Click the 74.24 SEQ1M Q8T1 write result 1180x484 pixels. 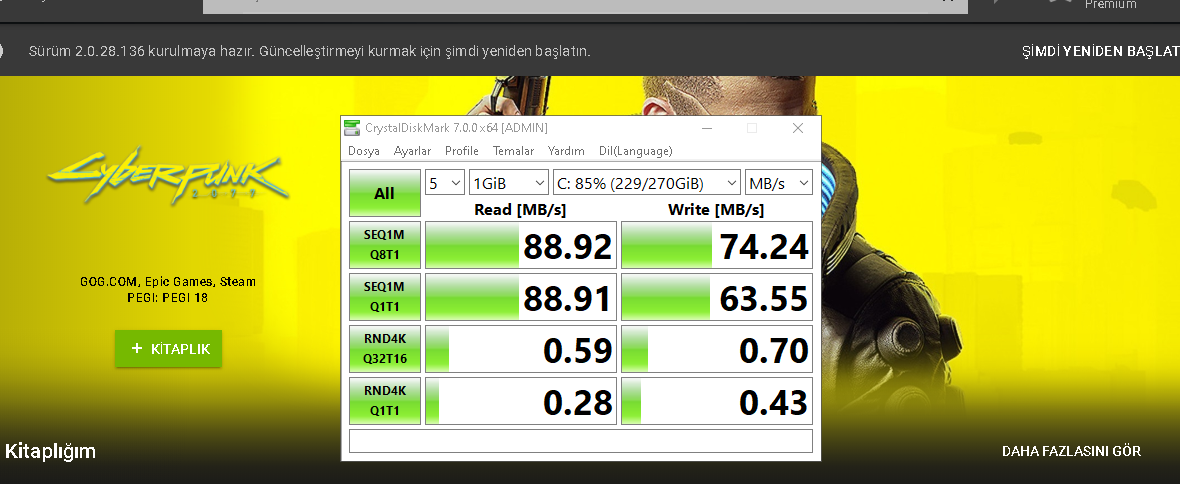tap(717, 245)
